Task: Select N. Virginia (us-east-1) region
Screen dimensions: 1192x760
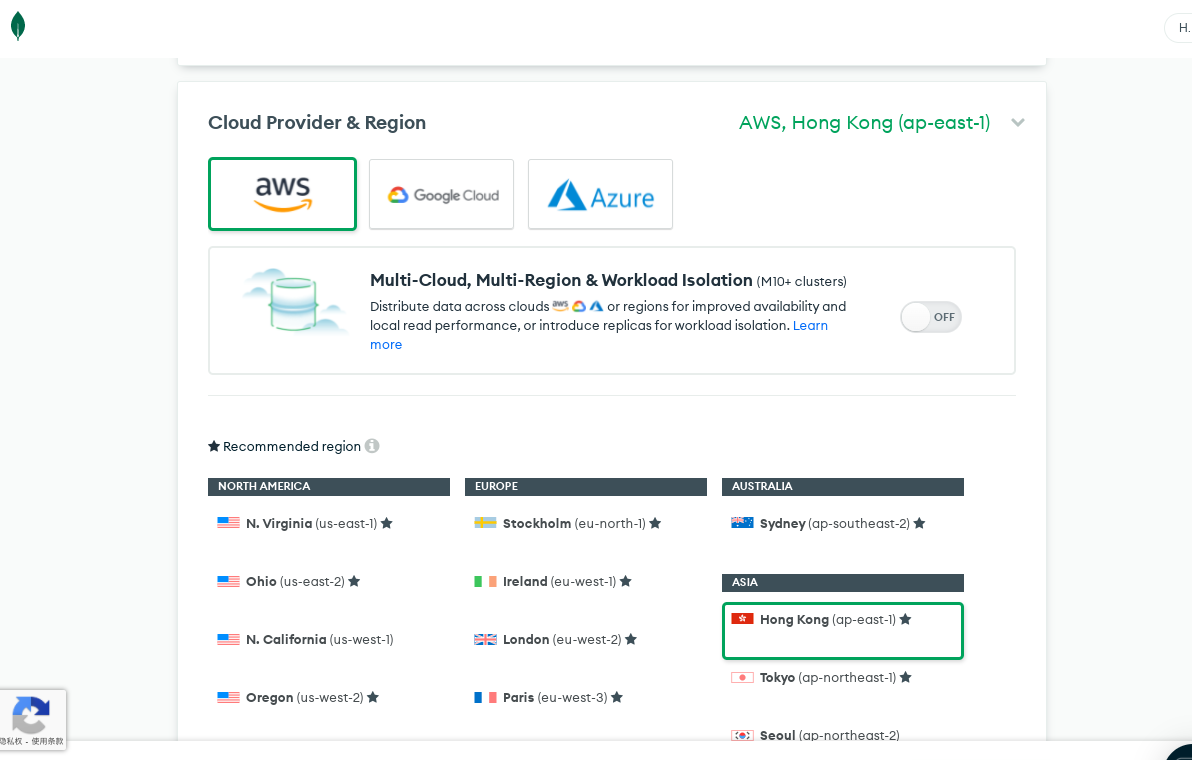Action: point(311,523)
